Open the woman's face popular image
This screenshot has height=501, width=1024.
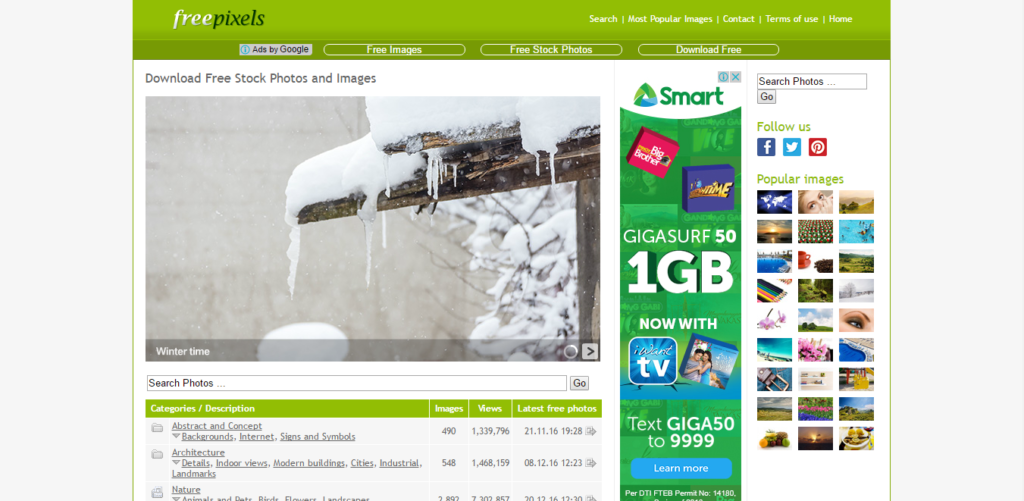click(815, 202)
